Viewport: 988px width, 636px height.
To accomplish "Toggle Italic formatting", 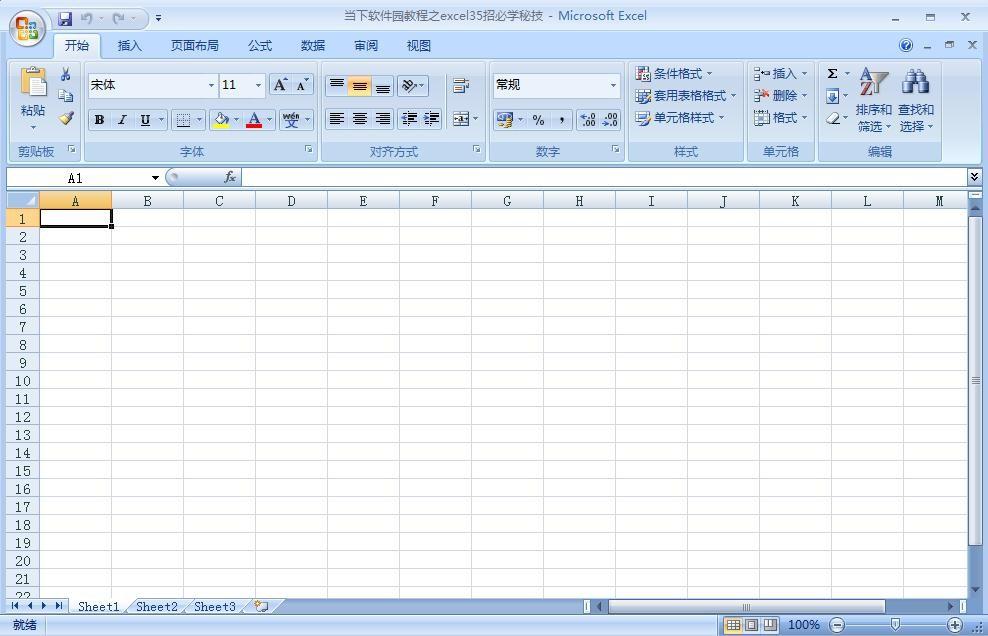I will (122, 120).
